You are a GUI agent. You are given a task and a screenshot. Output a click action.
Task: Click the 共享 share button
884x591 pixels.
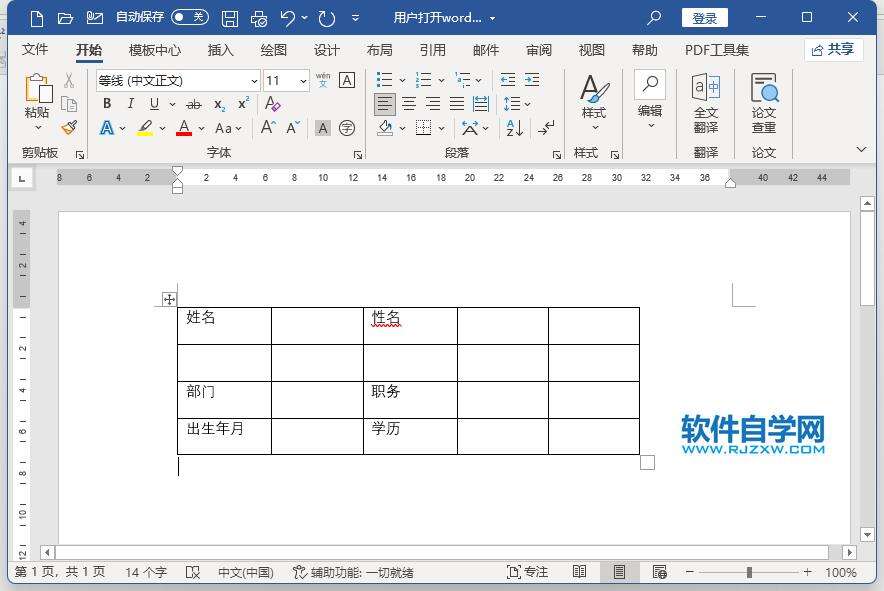(x=833, y=50)
